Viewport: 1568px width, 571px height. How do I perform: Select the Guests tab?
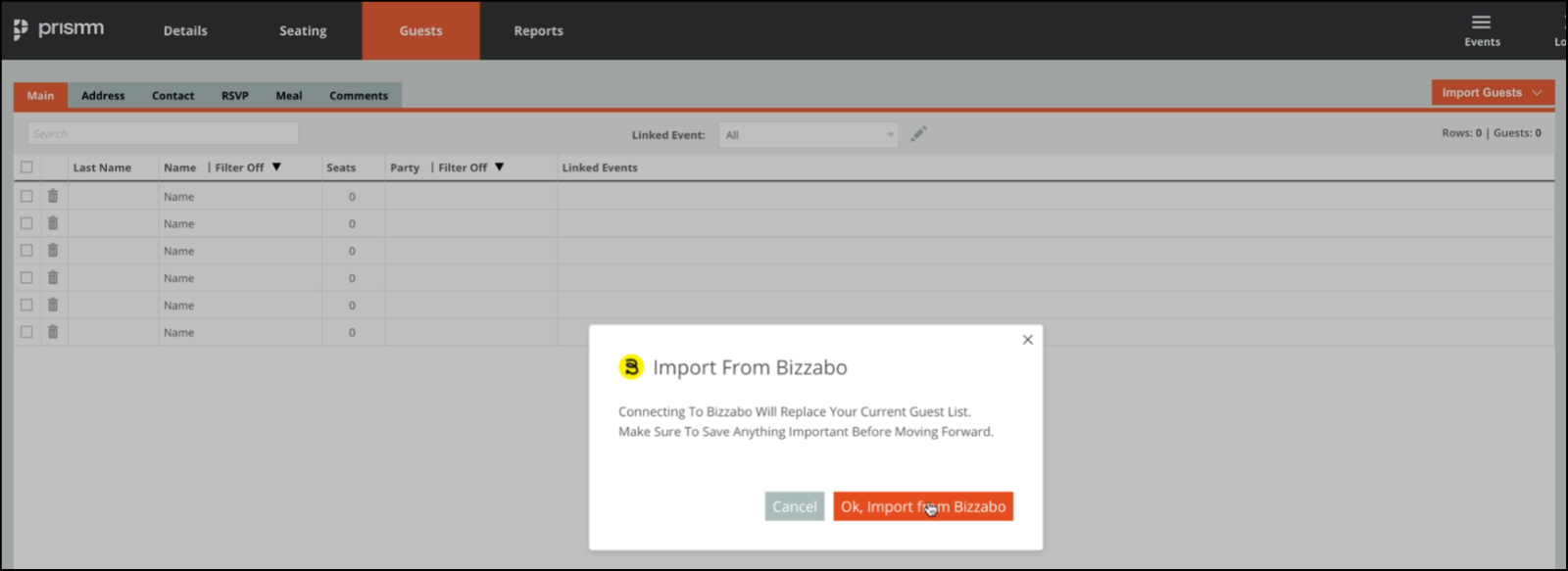[x=420, y=30]
